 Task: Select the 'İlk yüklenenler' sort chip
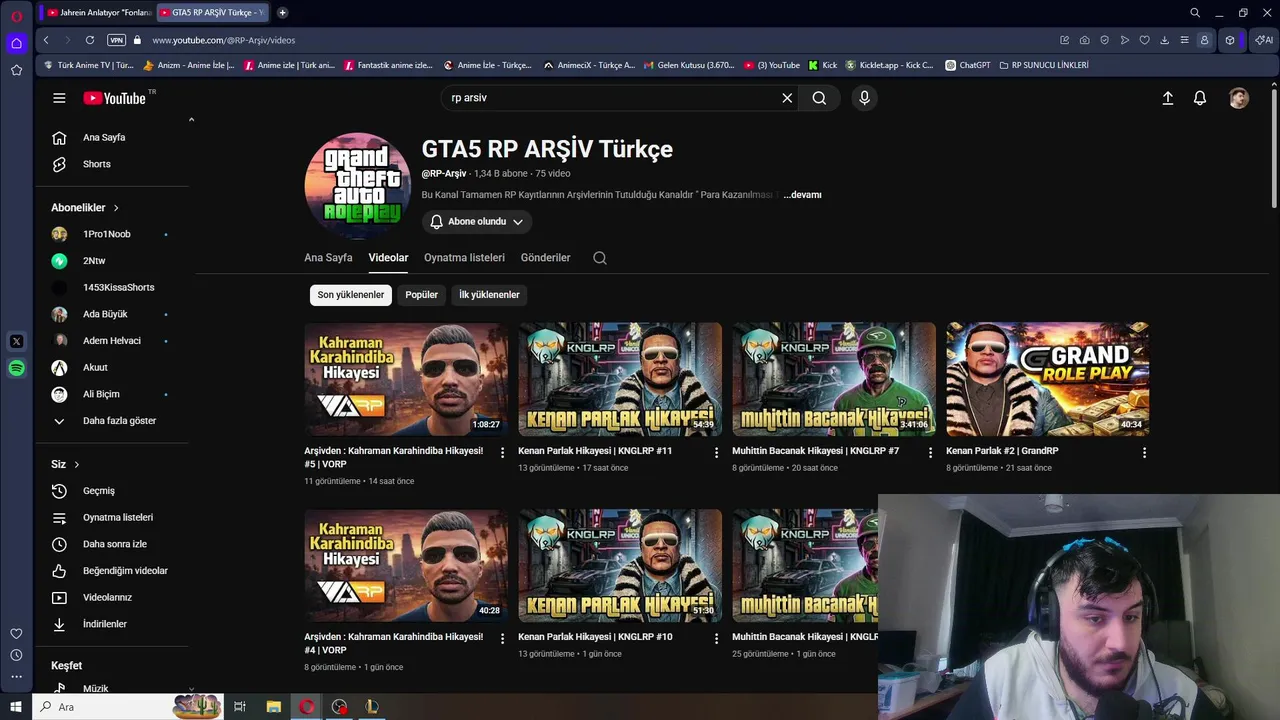489,295
